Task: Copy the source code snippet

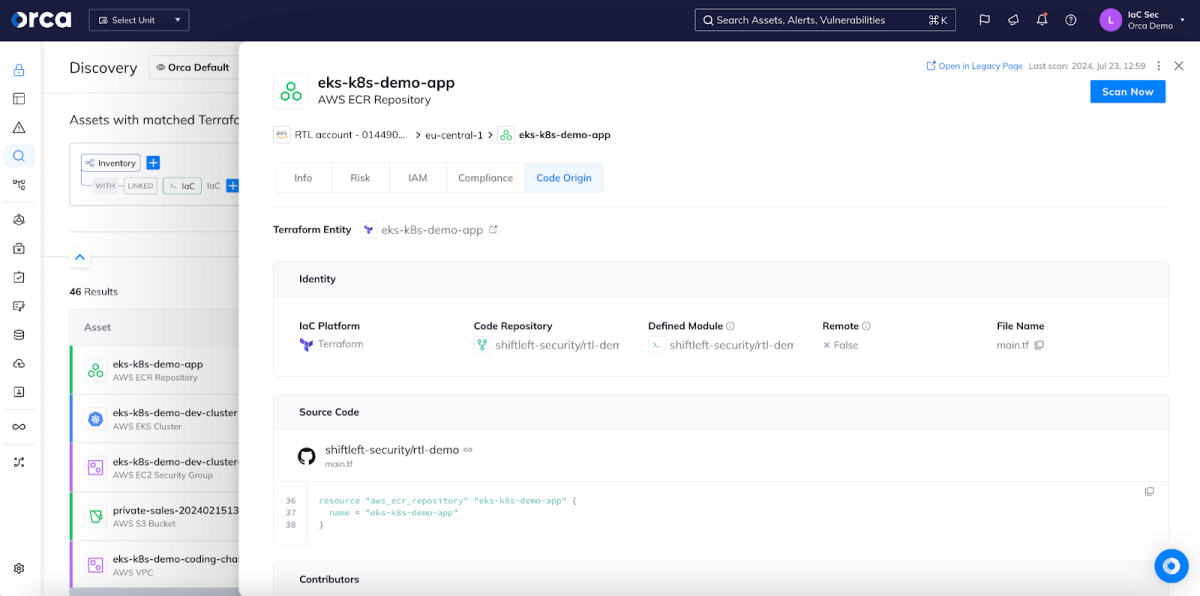Action: [1149, 492]
